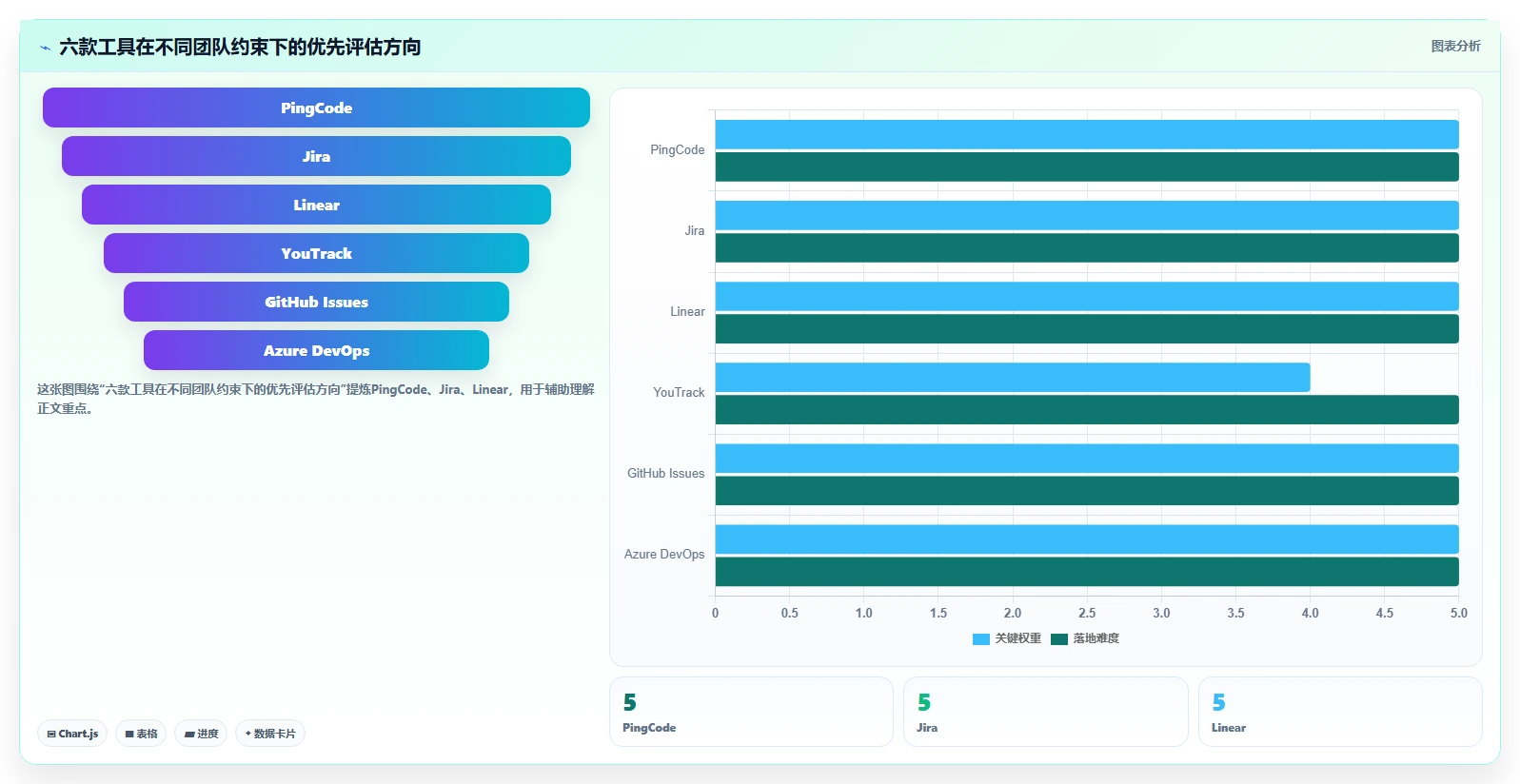1520x784 pixels.
Task: Select the Jira funnel bar
Action: point(316,156)
